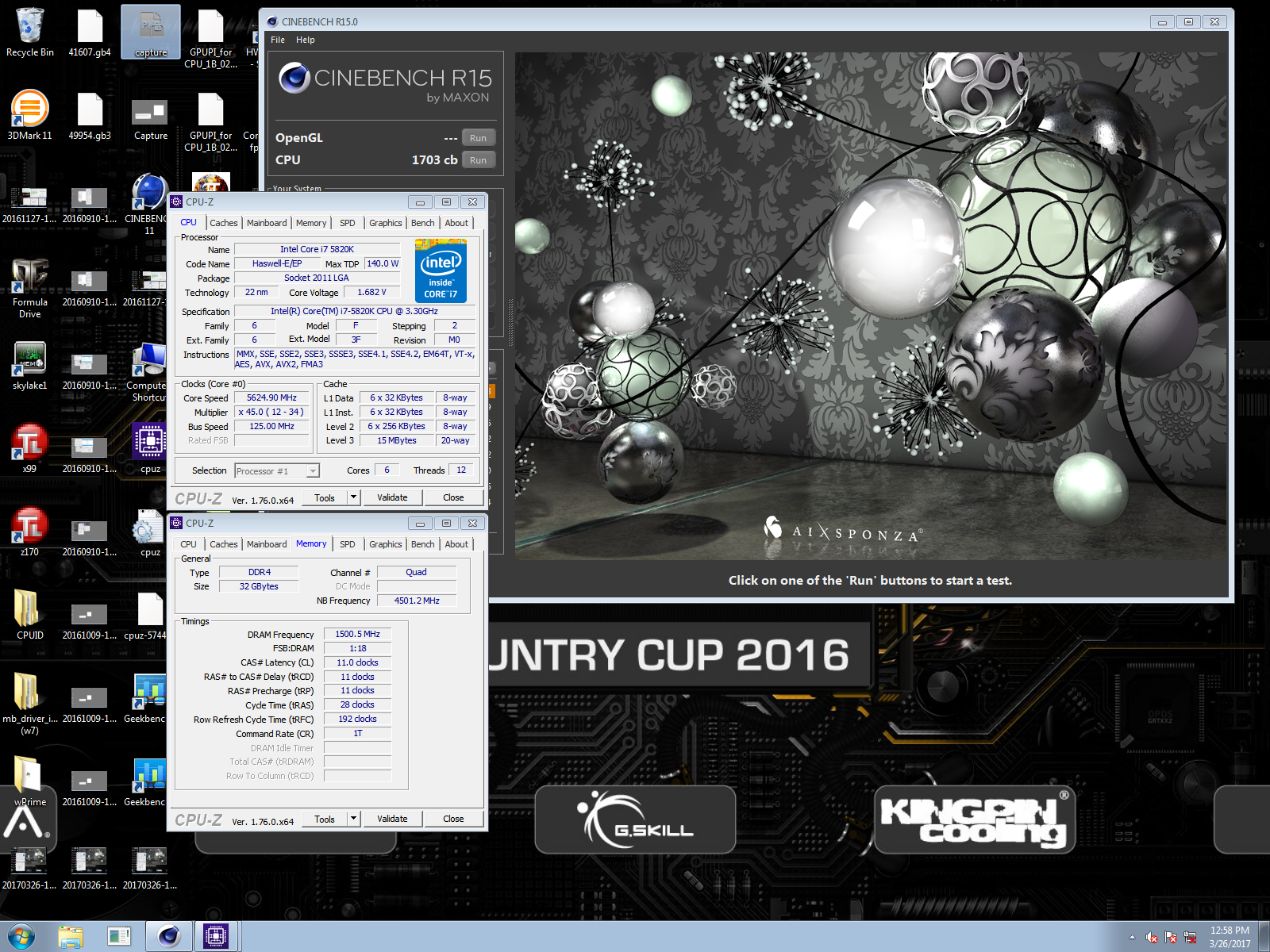Click Tools button in bottom CPU-Z

click(325, 819)
